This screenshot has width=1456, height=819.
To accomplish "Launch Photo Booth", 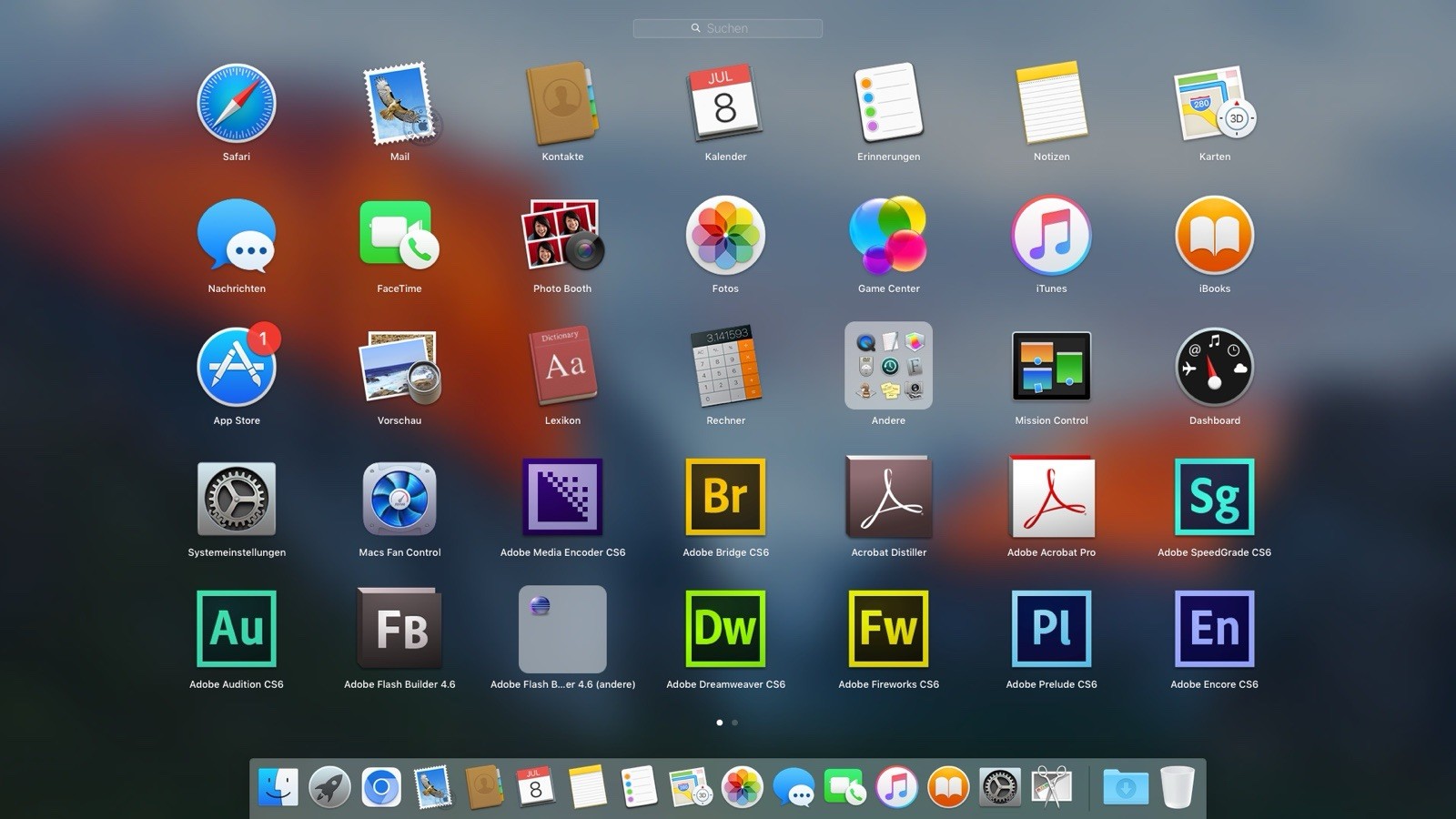I will pos(562,235).
